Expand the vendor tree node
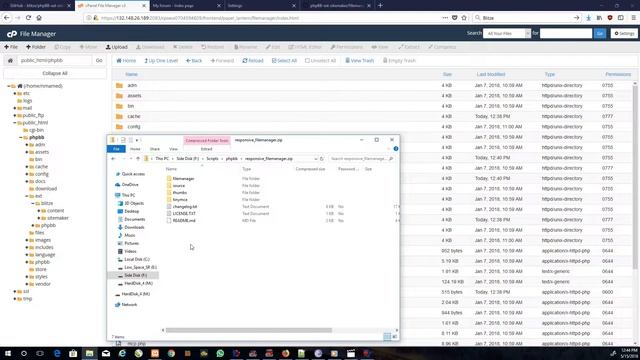 pyautogui.click(x=27, y=284)
